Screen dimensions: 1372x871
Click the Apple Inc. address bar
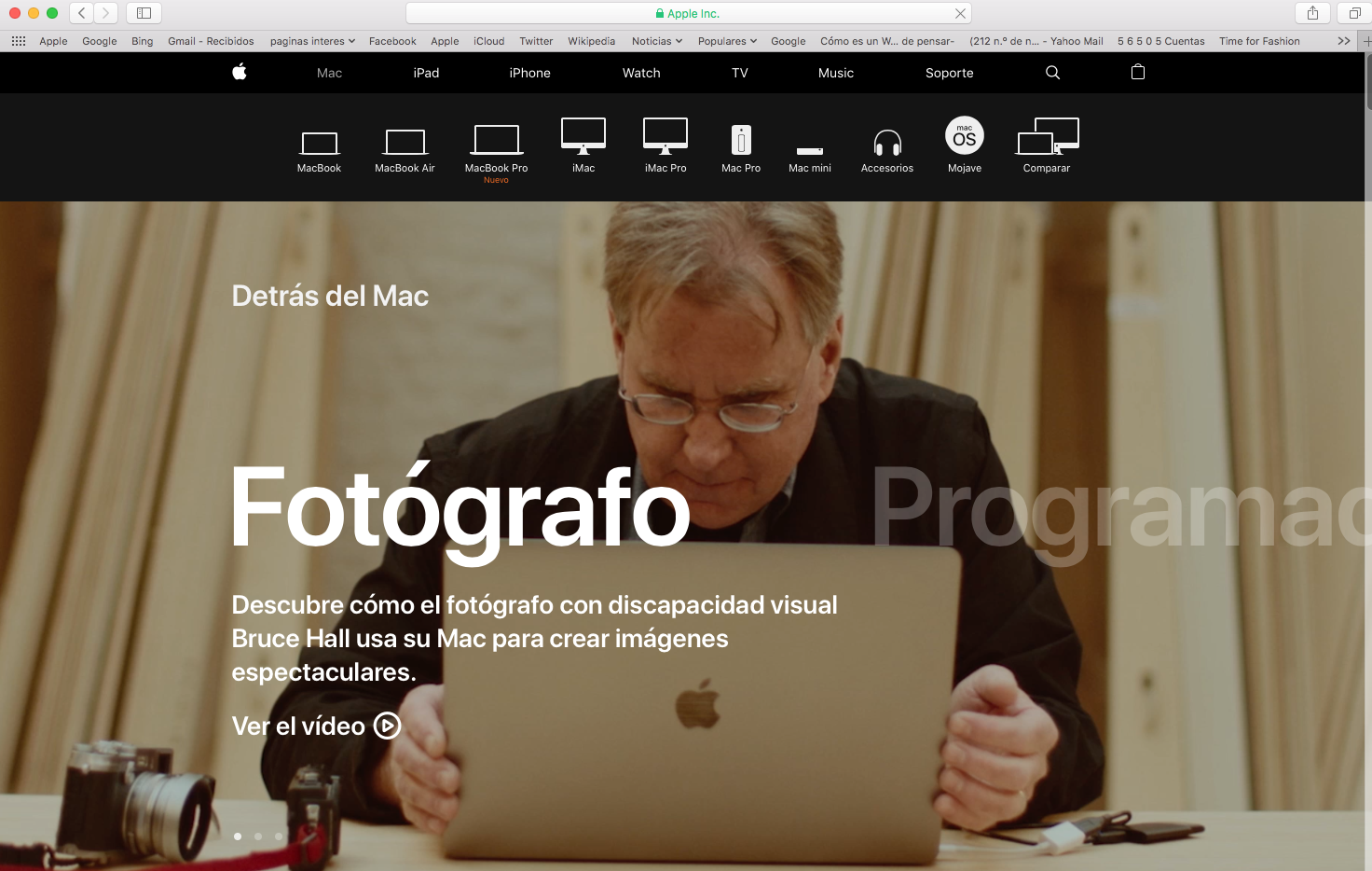[x=688, y=13]
